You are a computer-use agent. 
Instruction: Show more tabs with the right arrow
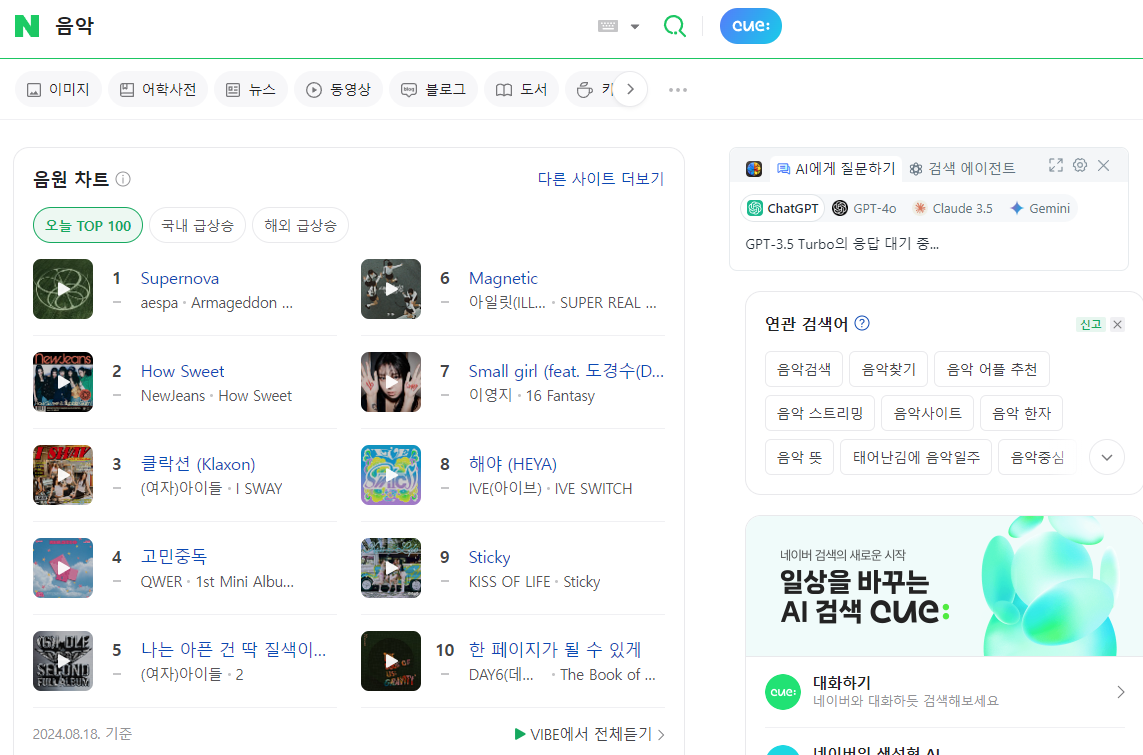click(x=631, y=90)
